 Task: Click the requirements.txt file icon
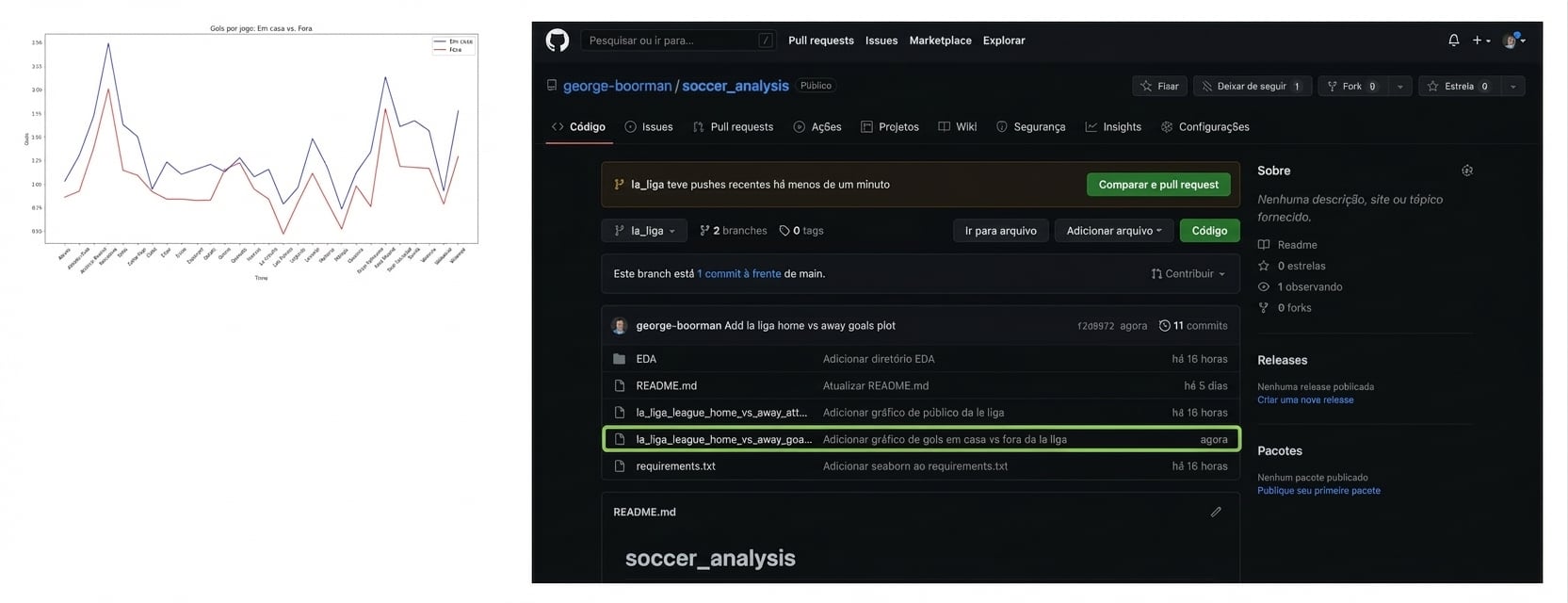pyautogui.click(x=619, y=466)
